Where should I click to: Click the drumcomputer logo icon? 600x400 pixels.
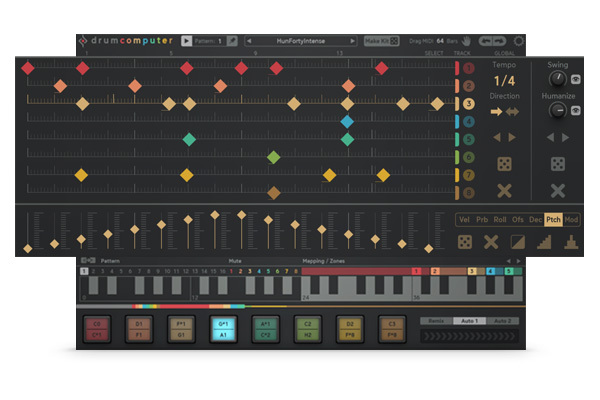[83, 41]
